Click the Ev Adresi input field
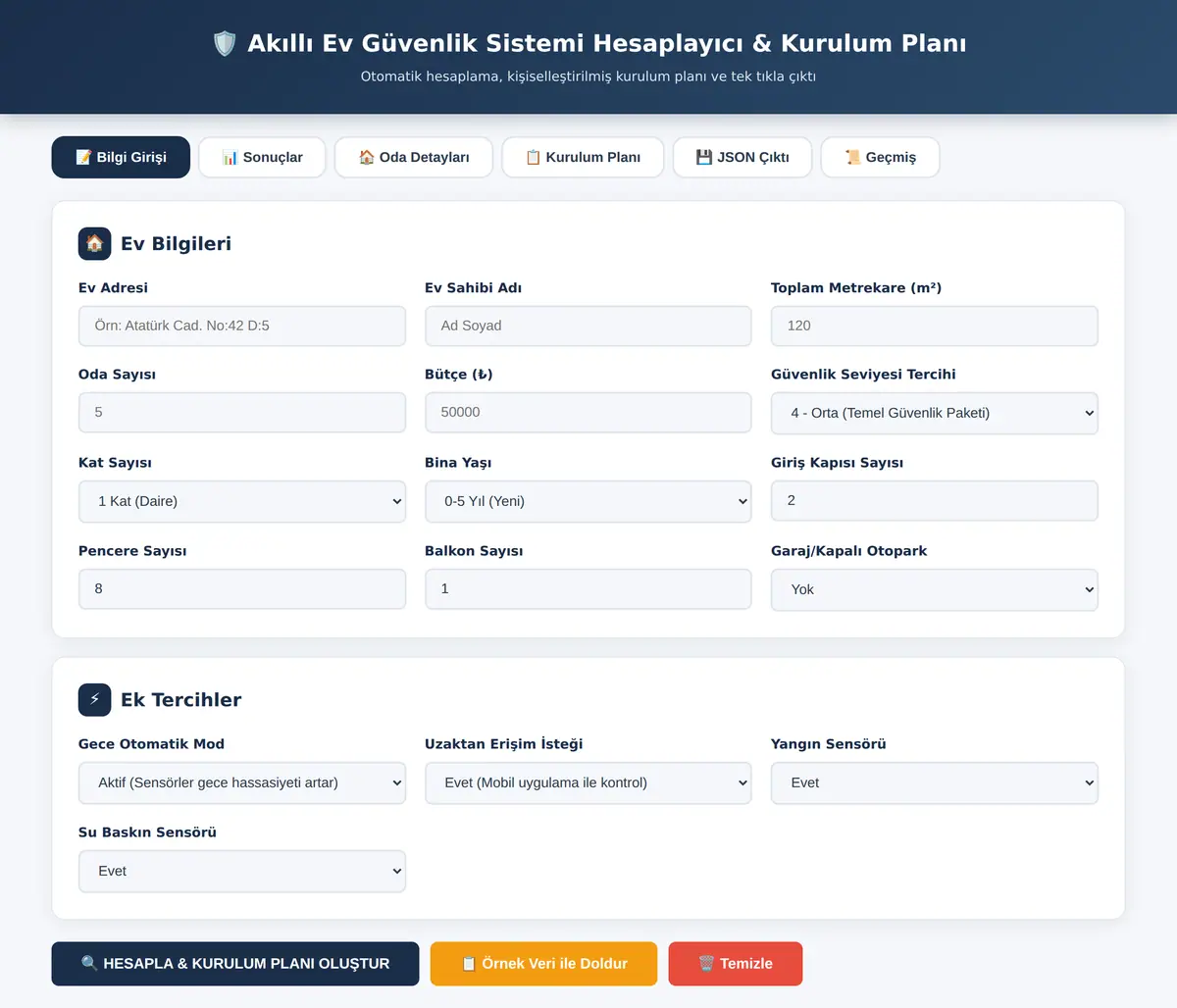 pos(242,326)
